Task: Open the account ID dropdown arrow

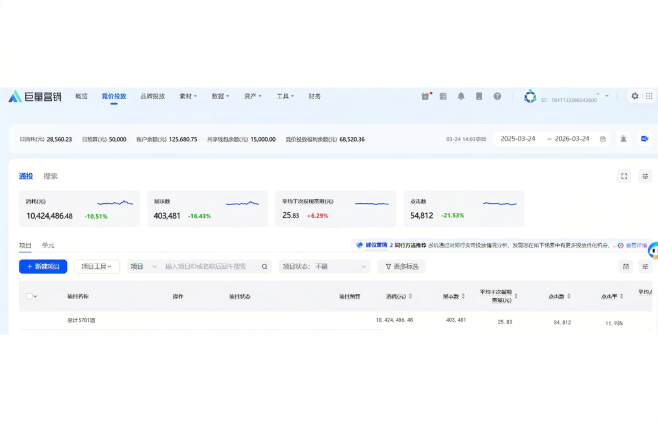Action: [606, 96]
